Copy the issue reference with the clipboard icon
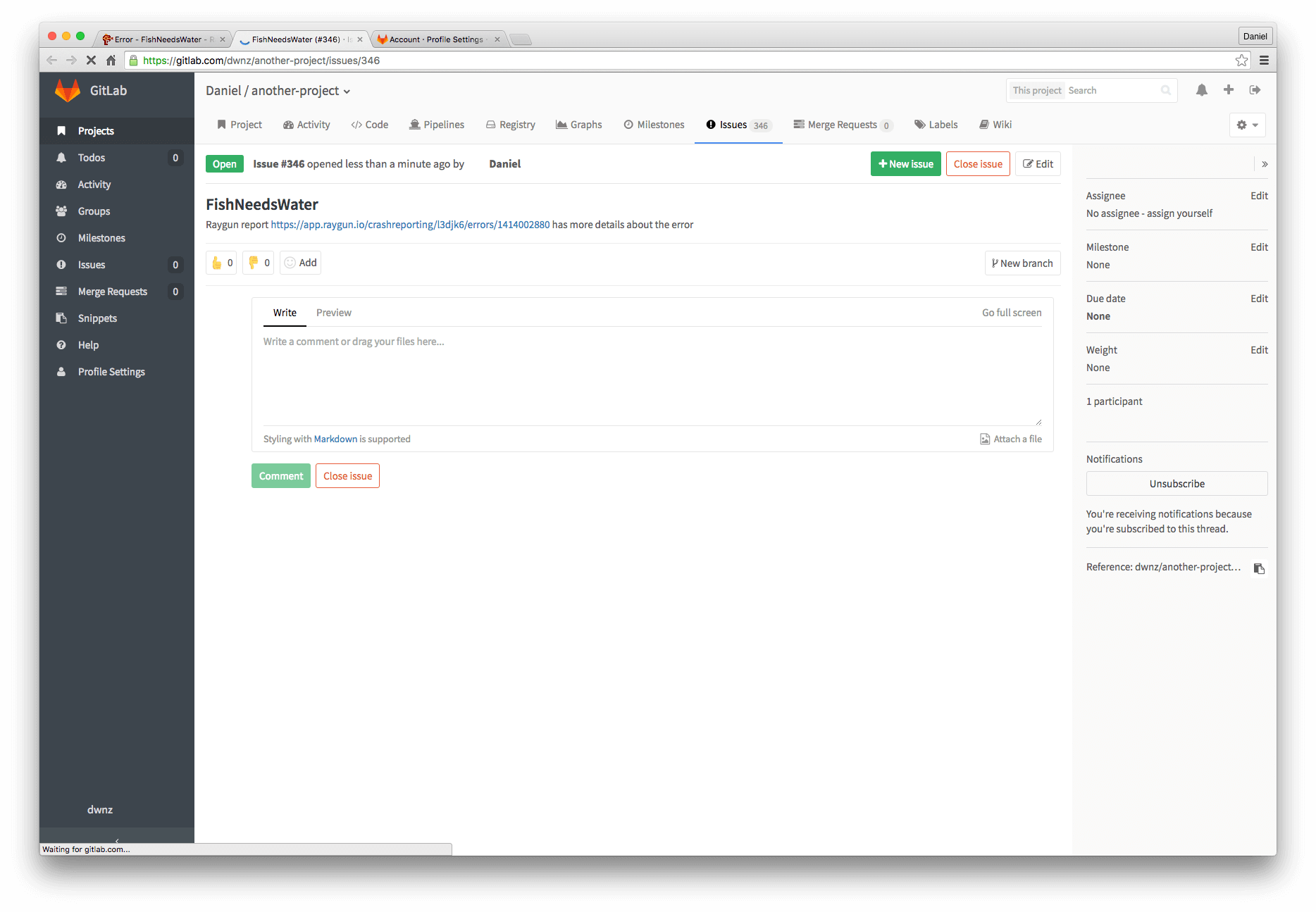The image size is (1316, 912). [x=1259, y=568]
